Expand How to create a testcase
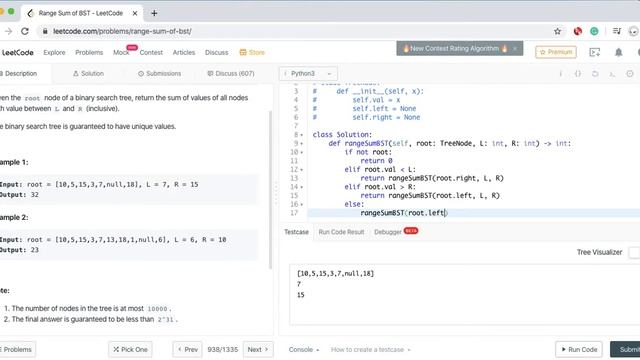Screen dimensions: 640x360 [x=371, y=349]
